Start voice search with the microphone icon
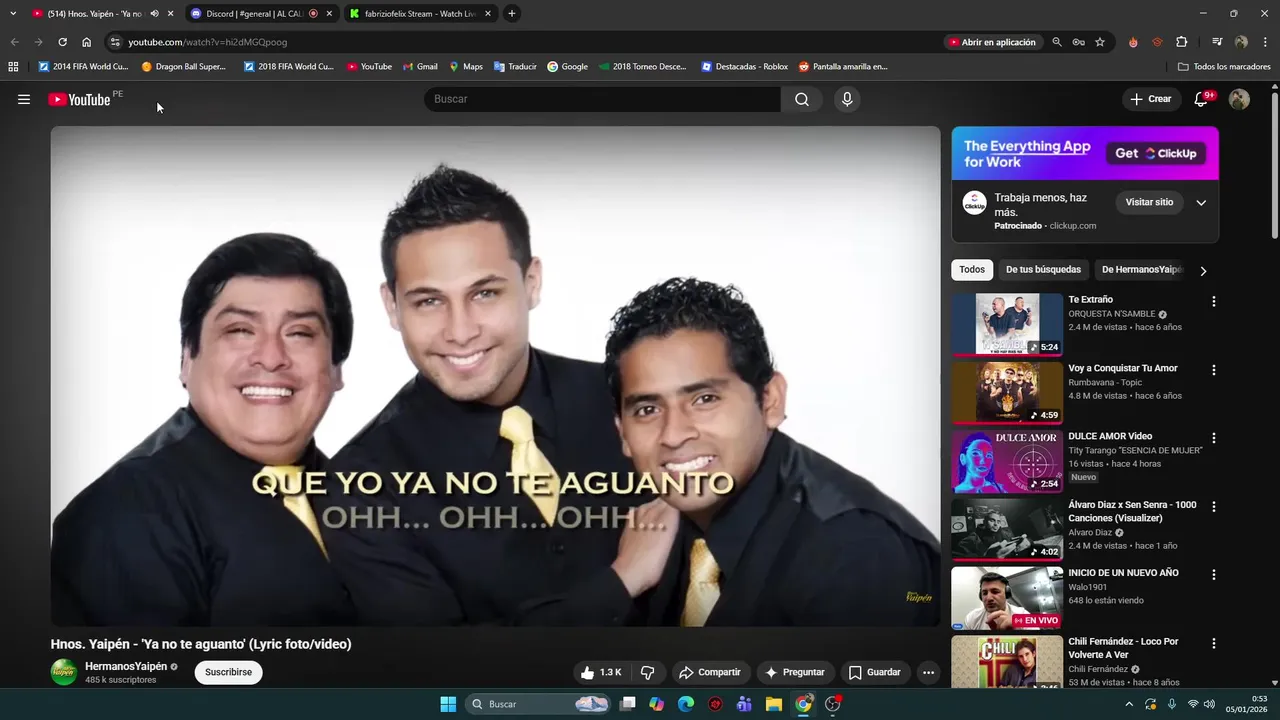The height and width of the screenshot is (720, 1280). (x=847, y=99)
